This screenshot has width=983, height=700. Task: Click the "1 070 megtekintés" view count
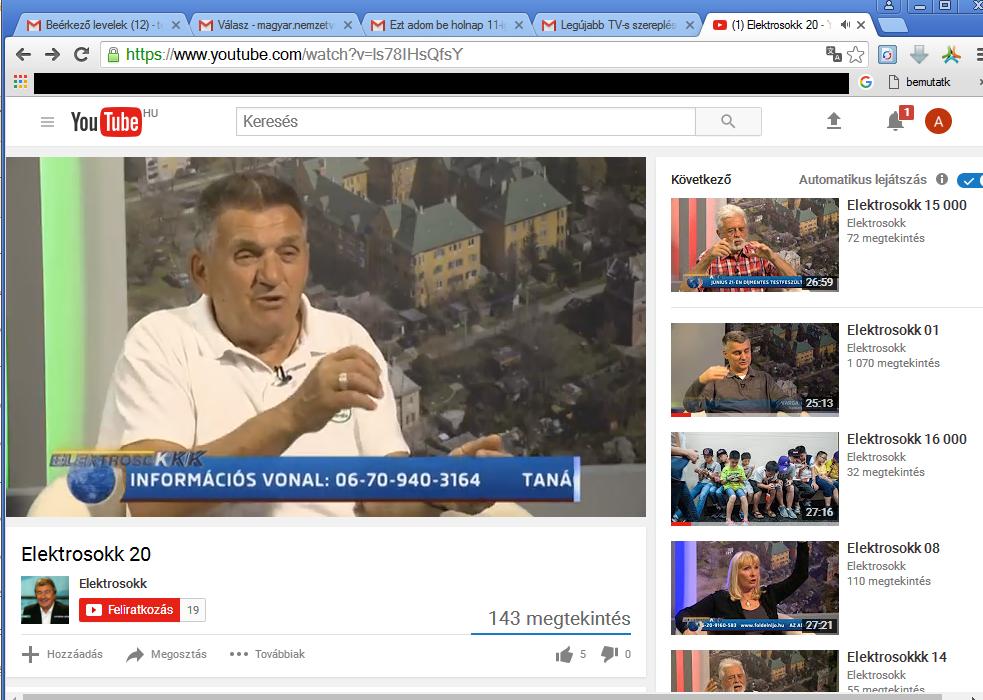[893, 363]
